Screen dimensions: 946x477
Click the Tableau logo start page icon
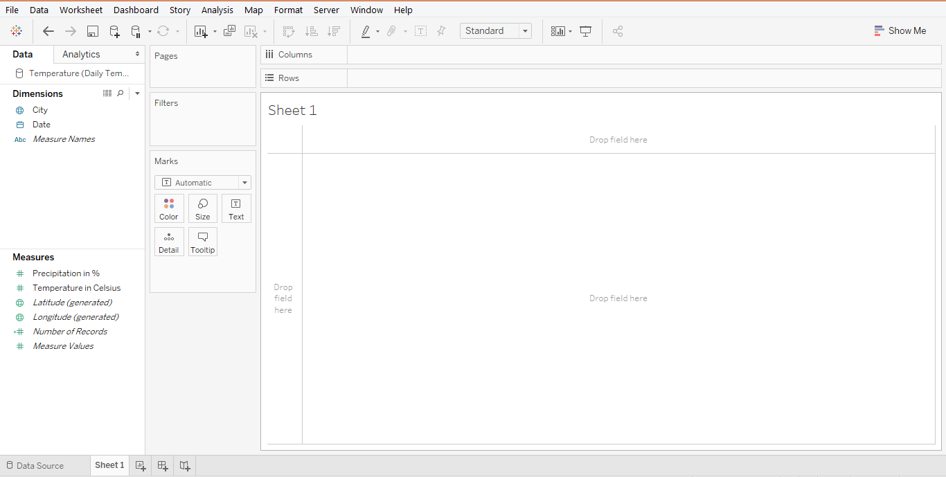16,31
